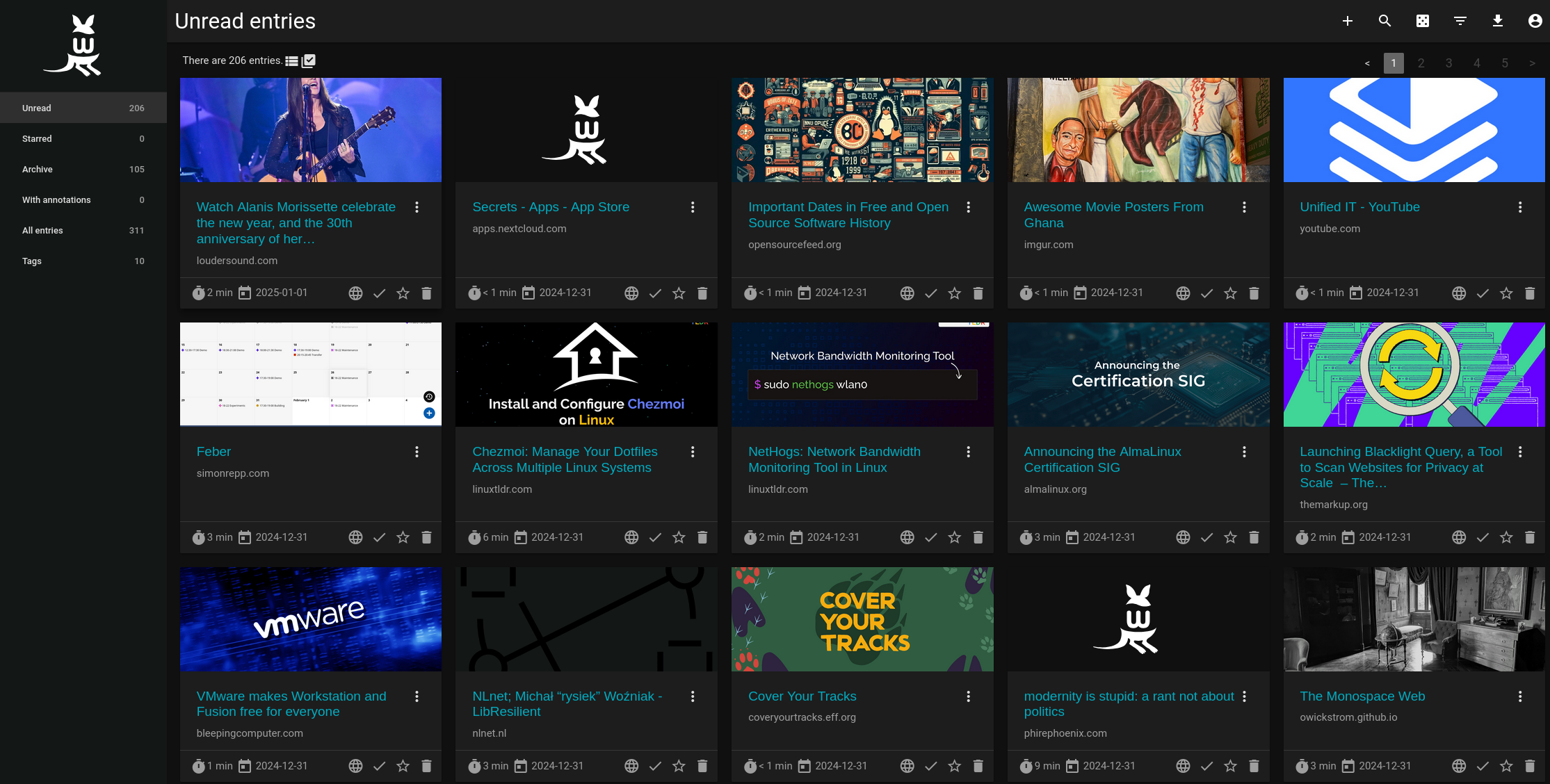
Task: Delete Awesome Movie Posters entry
Action: [1254, 293]
